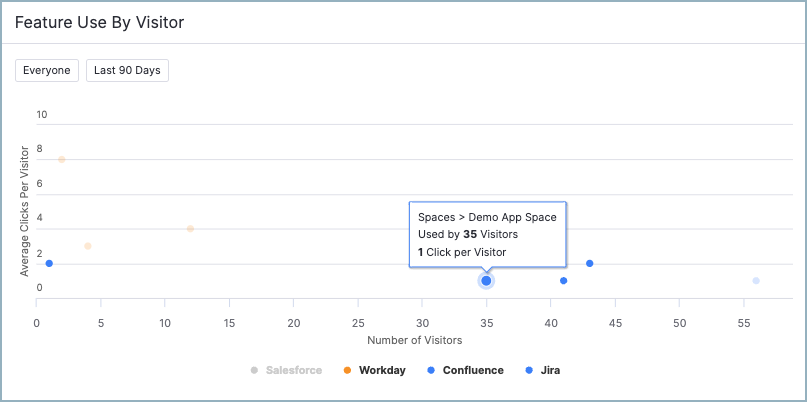
Task: Click the x-axis tick label 45
Action: coord(616,324)
